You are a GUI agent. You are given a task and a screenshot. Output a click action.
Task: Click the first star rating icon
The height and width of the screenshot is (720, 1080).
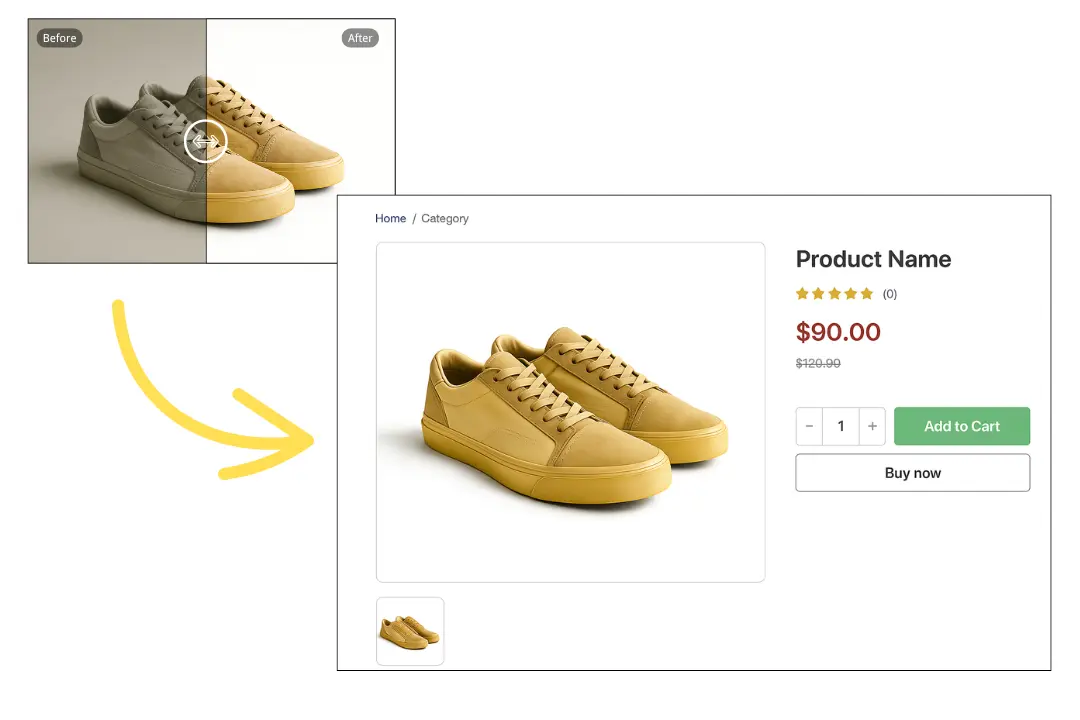click(802, 294)
